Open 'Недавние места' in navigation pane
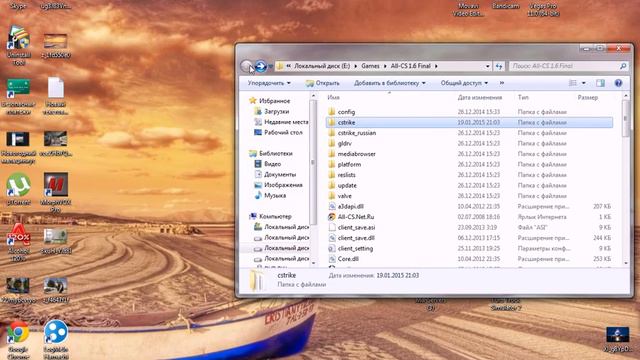640x360 pixels. pos(286,122)
